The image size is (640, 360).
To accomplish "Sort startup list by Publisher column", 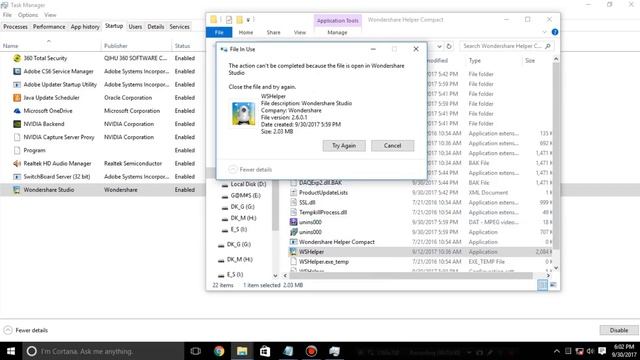I will (x=116, y=46).
